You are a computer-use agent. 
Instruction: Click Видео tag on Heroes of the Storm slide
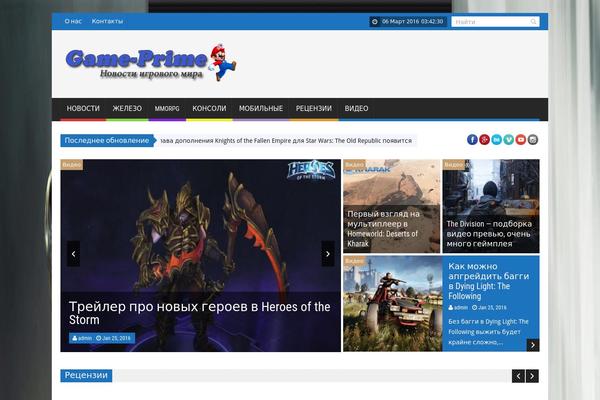pyautogui.click(x=72, y=165)
